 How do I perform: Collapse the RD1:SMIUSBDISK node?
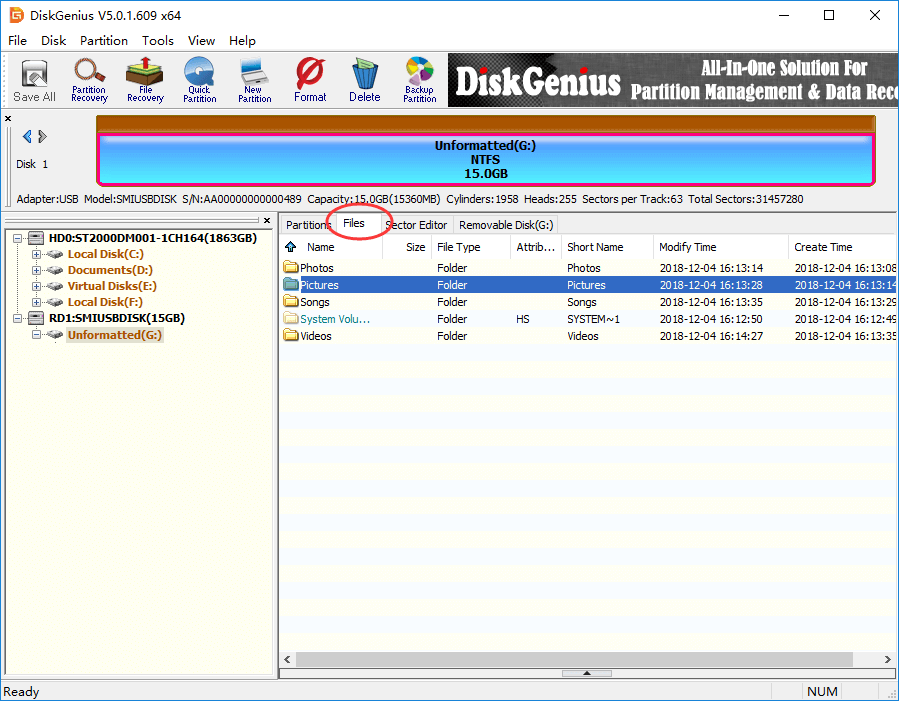(x=18, y=319)
